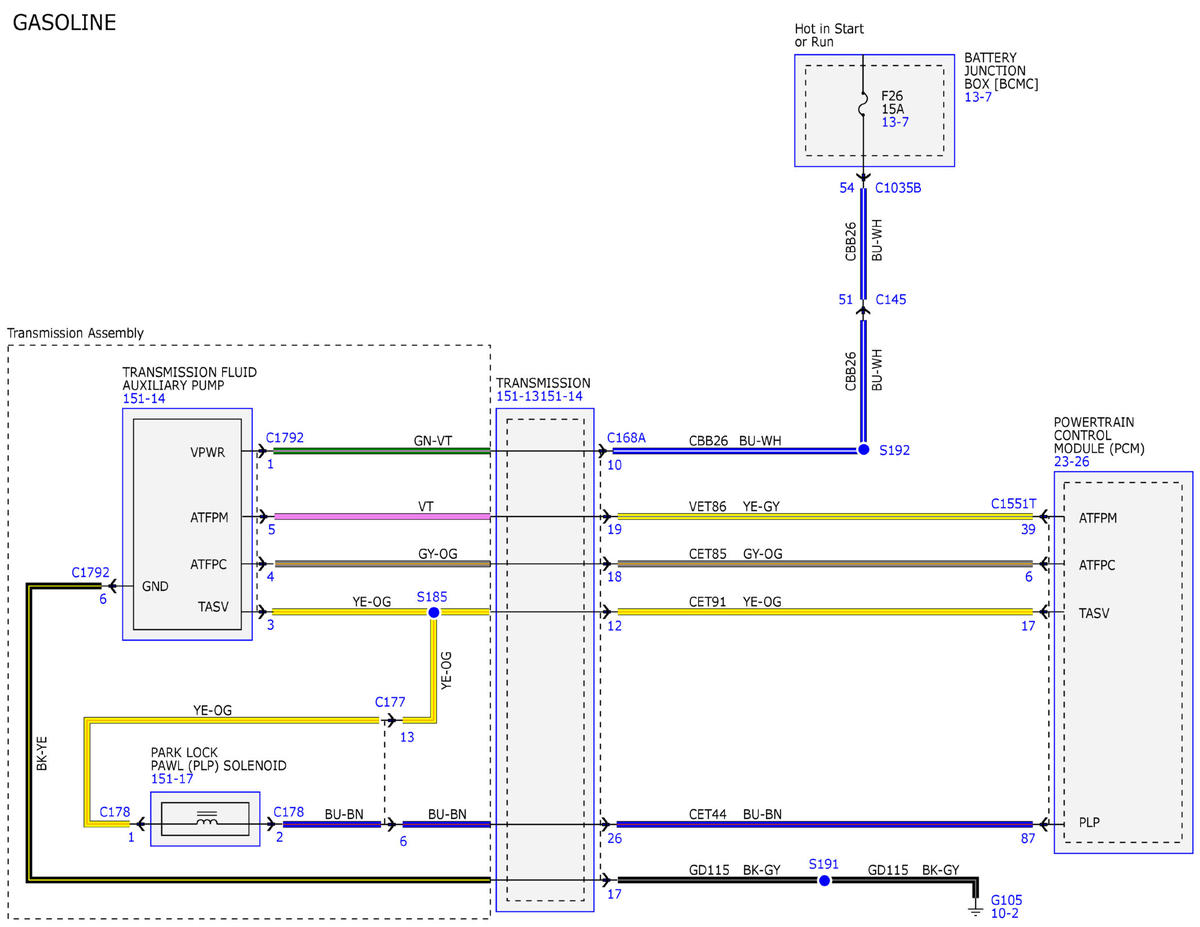Select the C1792 label next to GND
The image size is (1200, 927).
tap(90, 572)
